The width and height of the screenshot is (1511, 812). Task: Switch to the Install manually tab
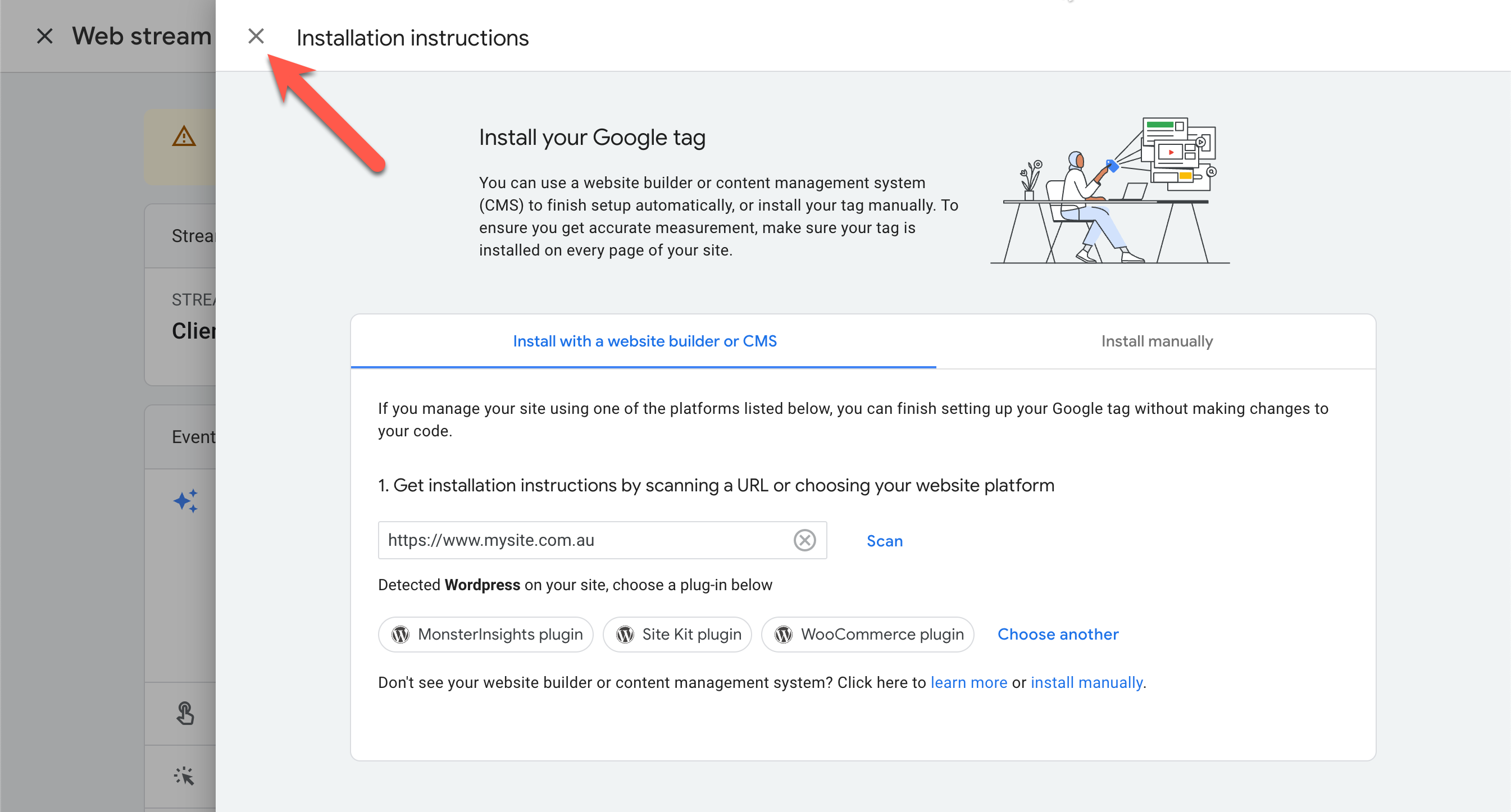tap(1156, 341)
